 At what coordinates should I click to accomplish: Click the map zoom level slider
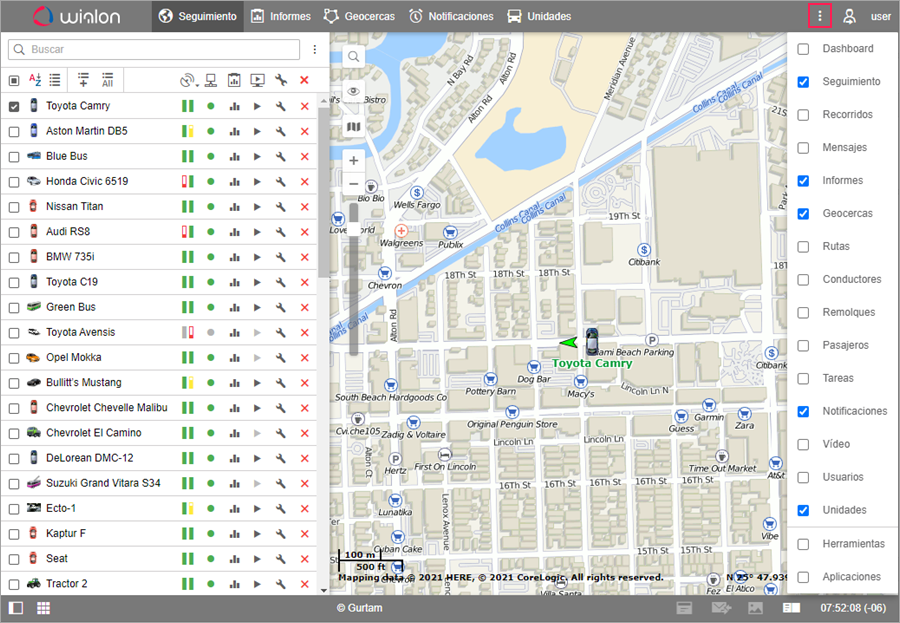coord(354,278)
